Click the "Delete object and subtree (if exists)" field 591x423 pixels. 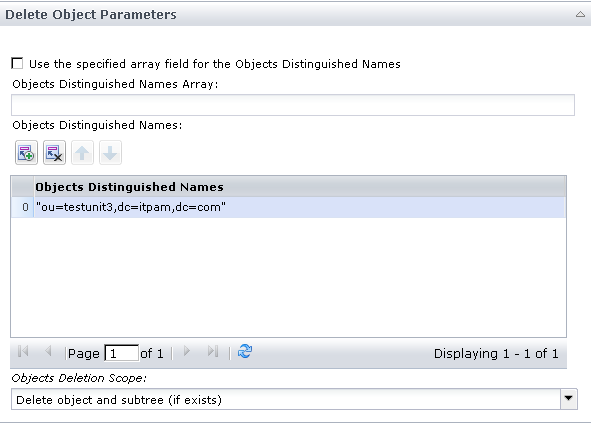pyautogui.click(x=286, y=399)
